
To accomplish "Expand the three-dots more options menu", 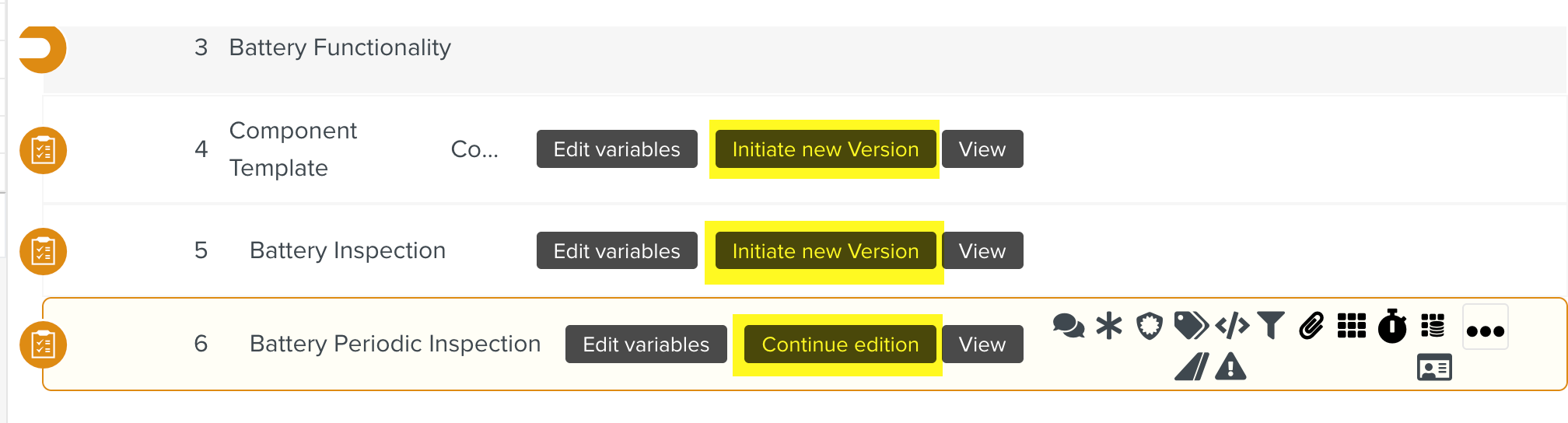I will pos(1485,330).
